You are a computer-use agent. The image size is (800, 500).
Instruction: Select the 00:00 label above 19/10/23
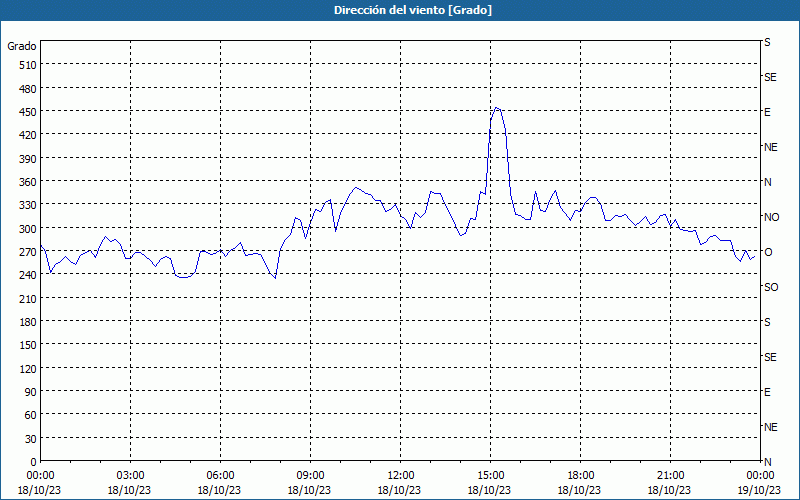tap(760, 476)
